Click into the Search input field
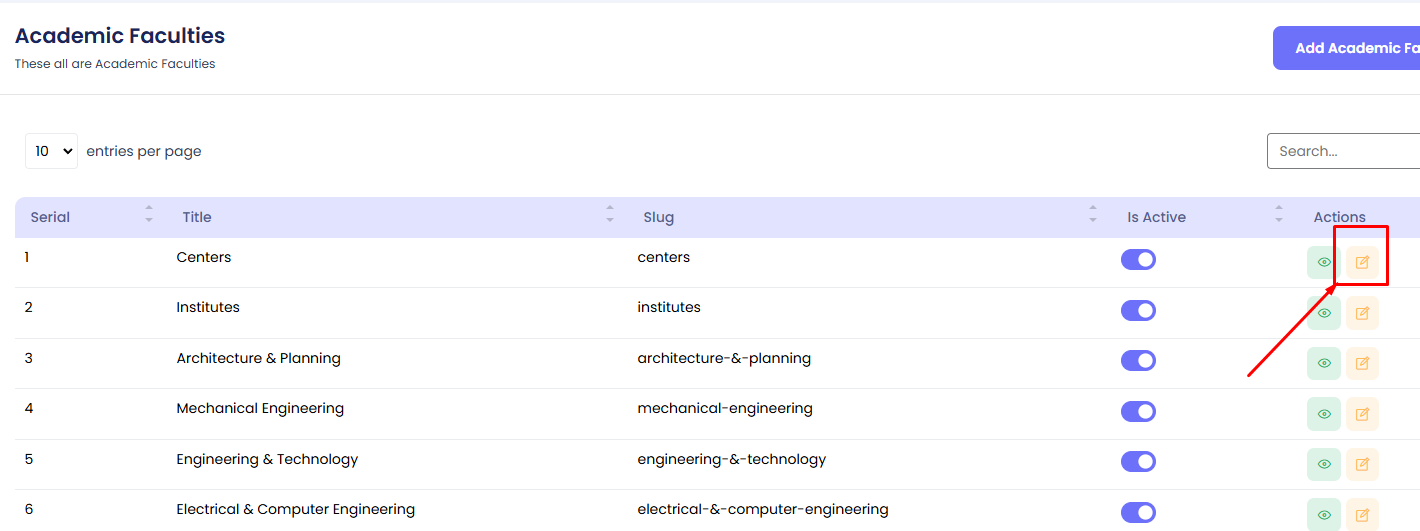 pos(1345,151)
